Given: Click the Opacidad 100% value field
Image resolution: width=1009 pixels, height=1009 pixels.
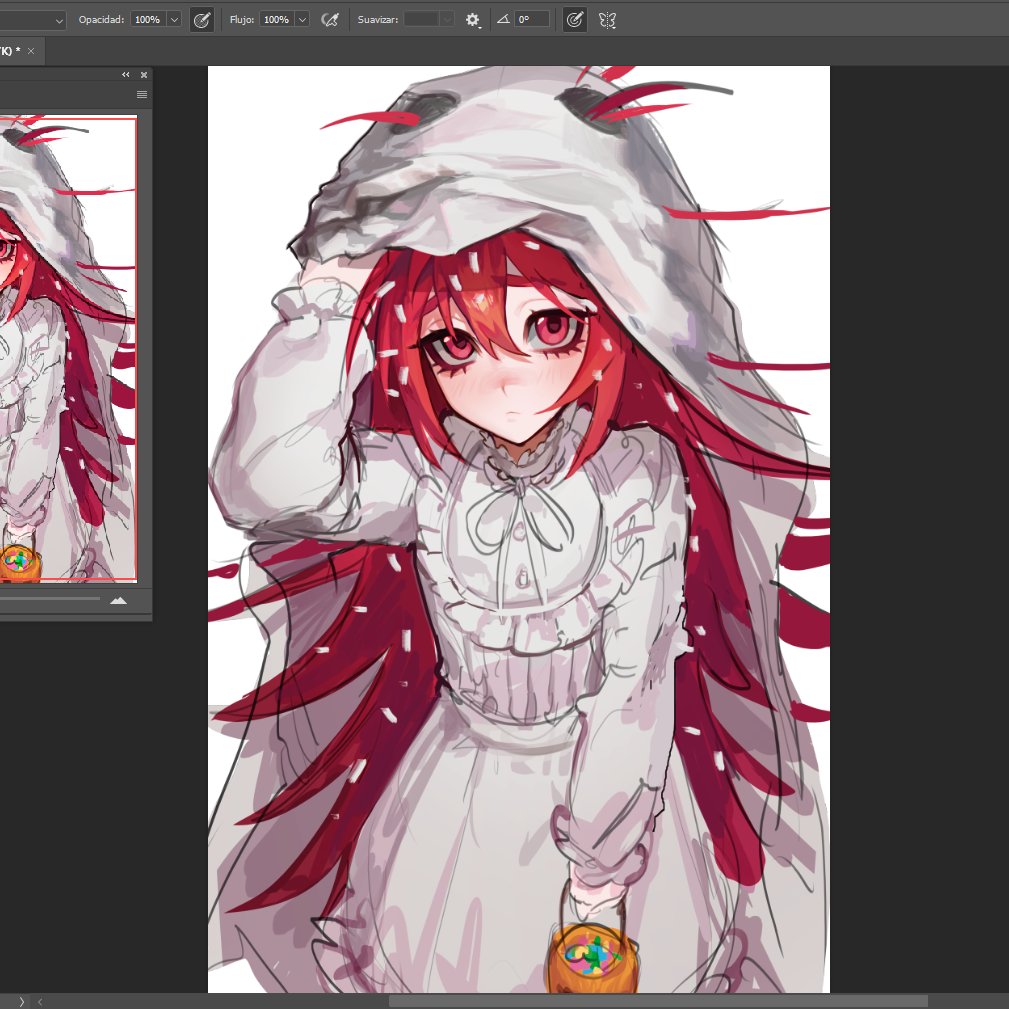Looking at the screenshot, I should 148,19.
